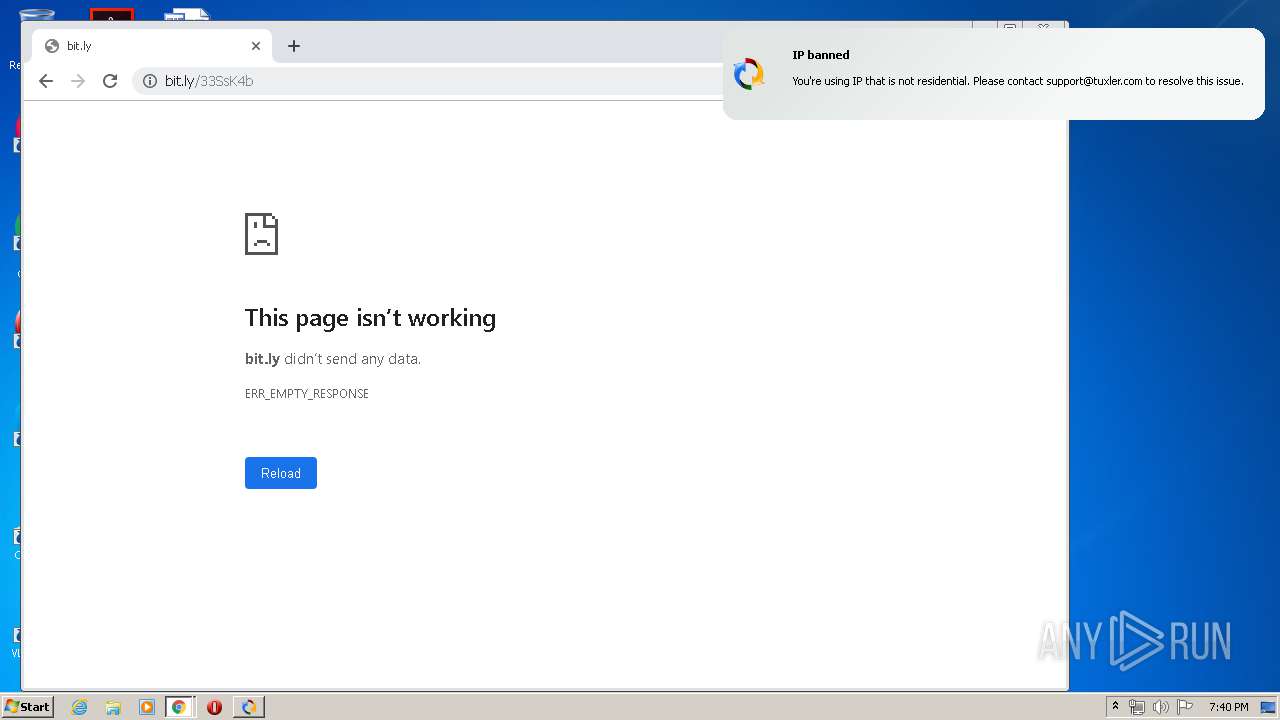This screenshot has width=1280, height=720.
Task: Click the Reload button on the error page
Action: 281,473
